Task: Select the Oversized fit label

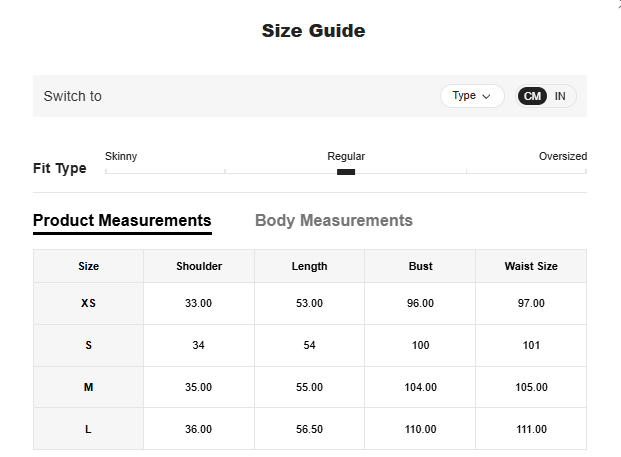Action: (562, 156)
